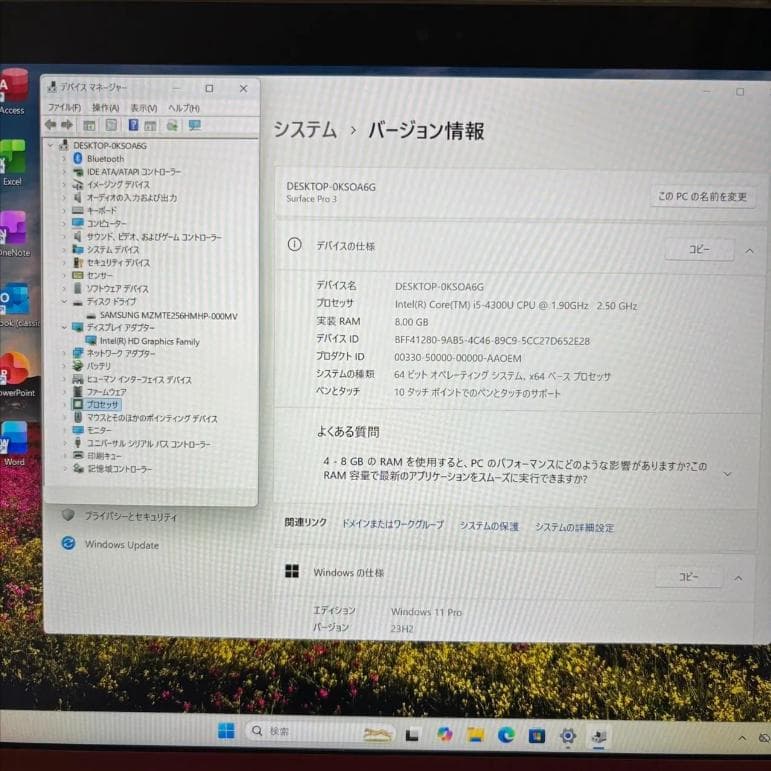Open Microsoft Edge from the taskbar

[506, 735]
